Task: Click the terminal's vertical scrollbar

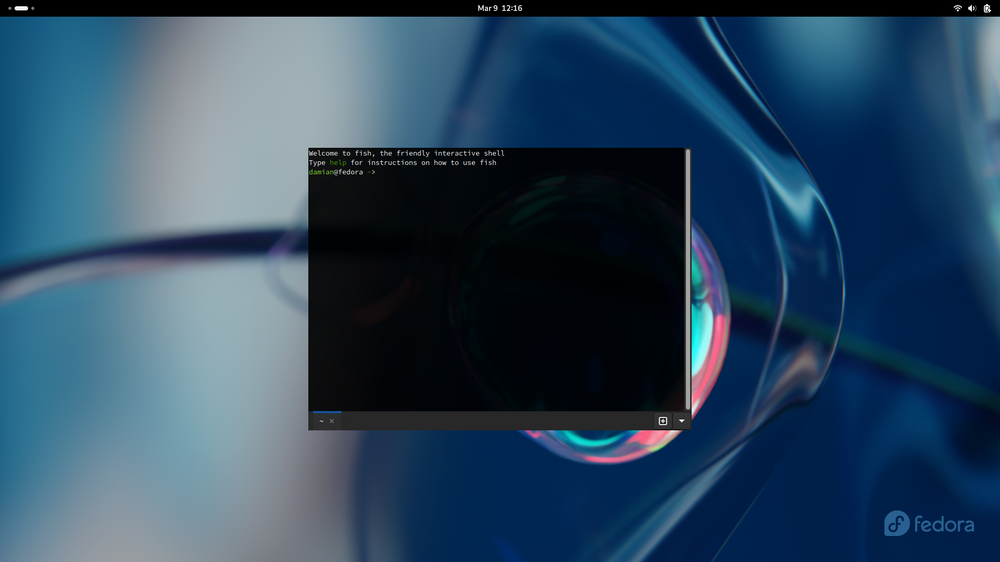Action: click(x=688, y=279)
